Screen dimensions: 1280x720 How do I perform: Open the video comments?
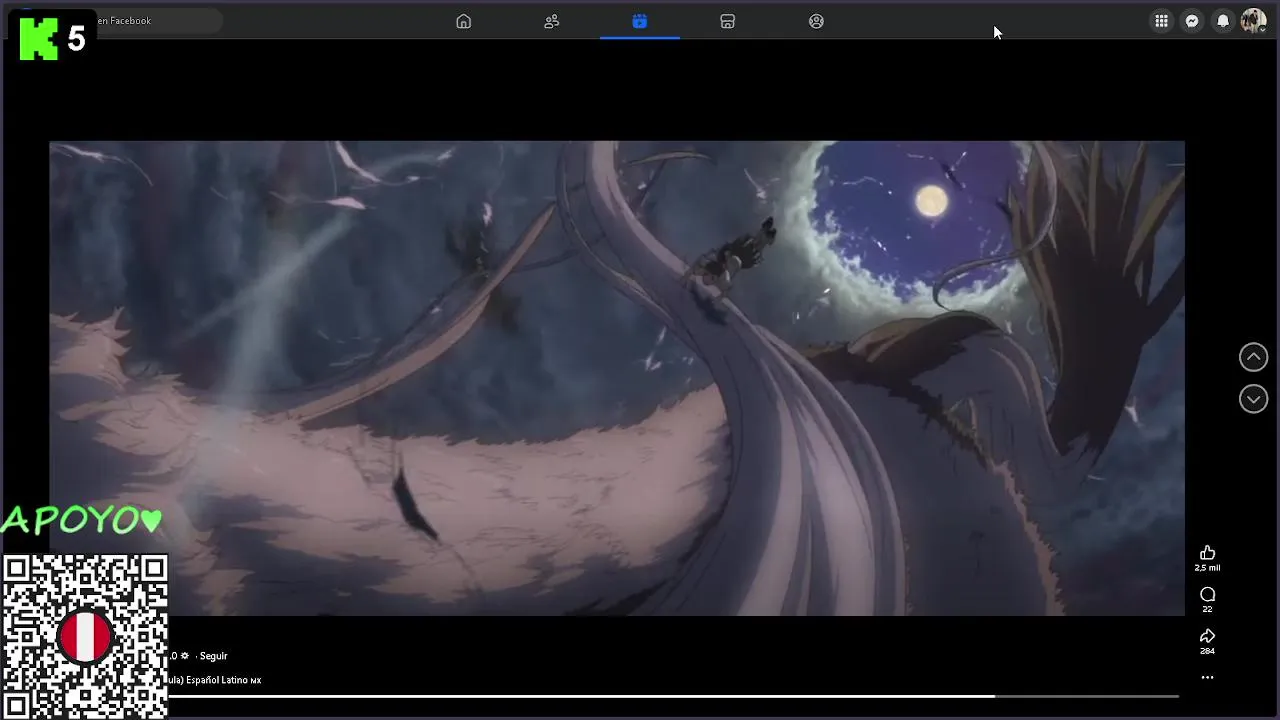pos(1207,595)
